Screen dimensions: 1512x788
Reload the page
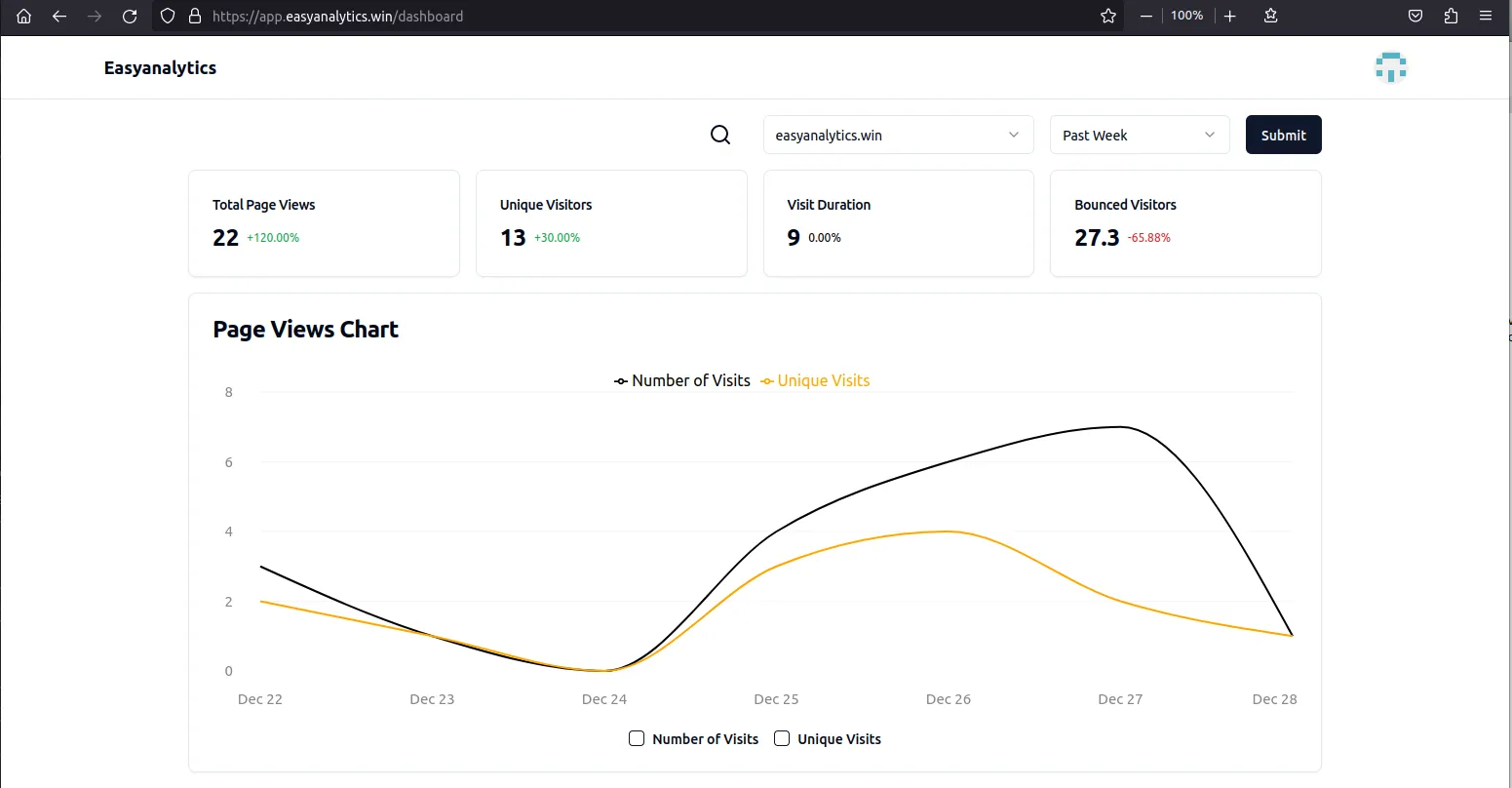tap(130, 16)
